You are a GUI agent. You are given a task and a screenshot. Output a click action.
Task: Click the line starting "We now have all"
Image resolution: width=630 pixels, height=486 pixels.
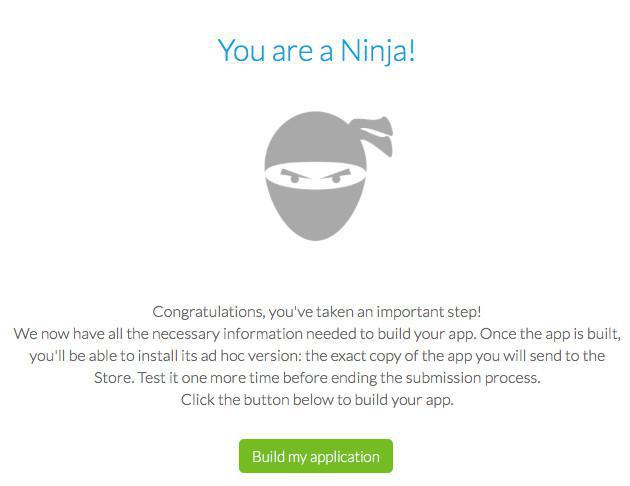[316, 334]
